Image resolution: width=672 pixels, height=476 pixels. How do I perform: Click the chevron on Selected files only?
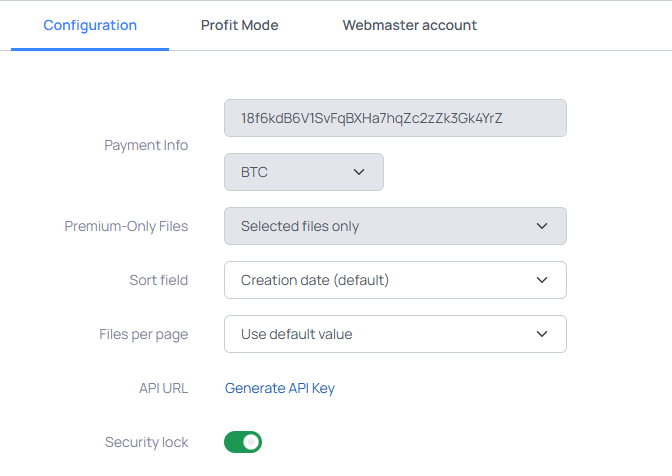tap(542, 226)
